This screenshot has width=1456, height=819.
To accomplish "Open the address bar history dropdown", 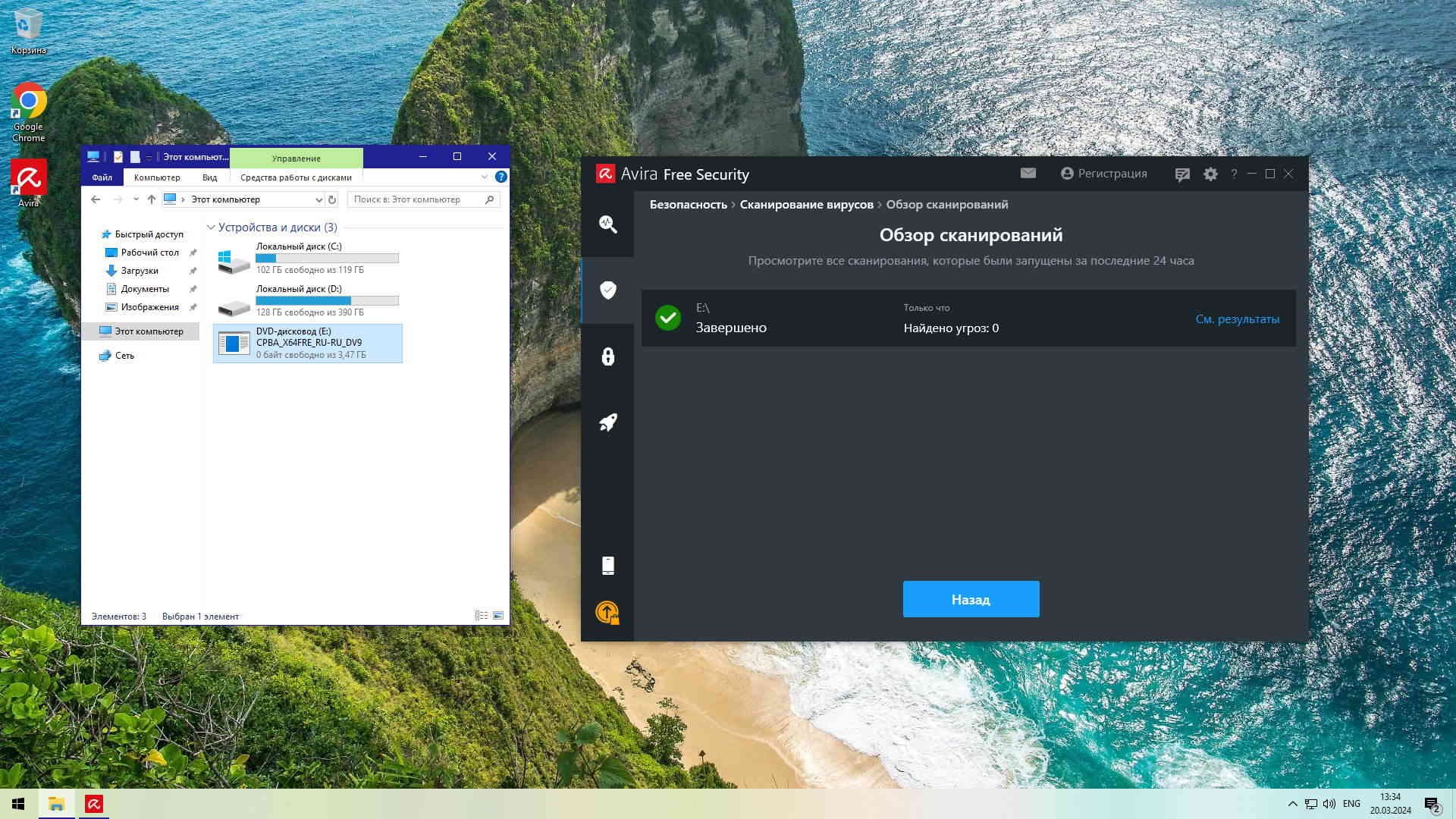I will pyautogui.click(x=318, y=199).
